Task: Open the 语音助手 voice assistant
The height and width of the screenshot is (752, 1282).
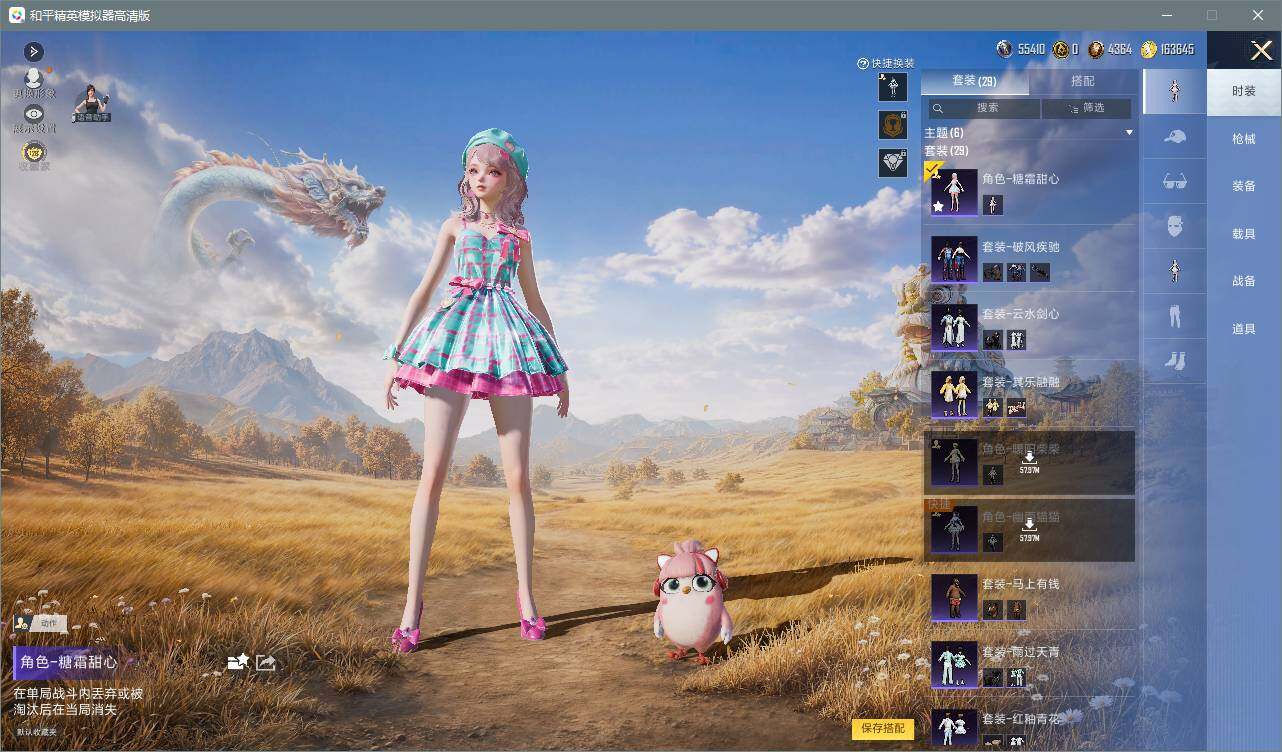Action: pos(92,103)
